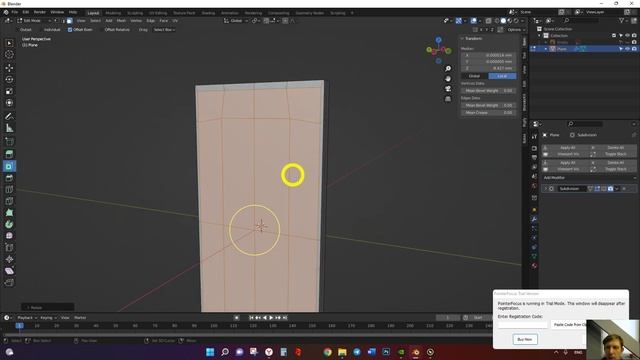Select the Transform tool
640x360 pixels.
click(x=9, y=103)
